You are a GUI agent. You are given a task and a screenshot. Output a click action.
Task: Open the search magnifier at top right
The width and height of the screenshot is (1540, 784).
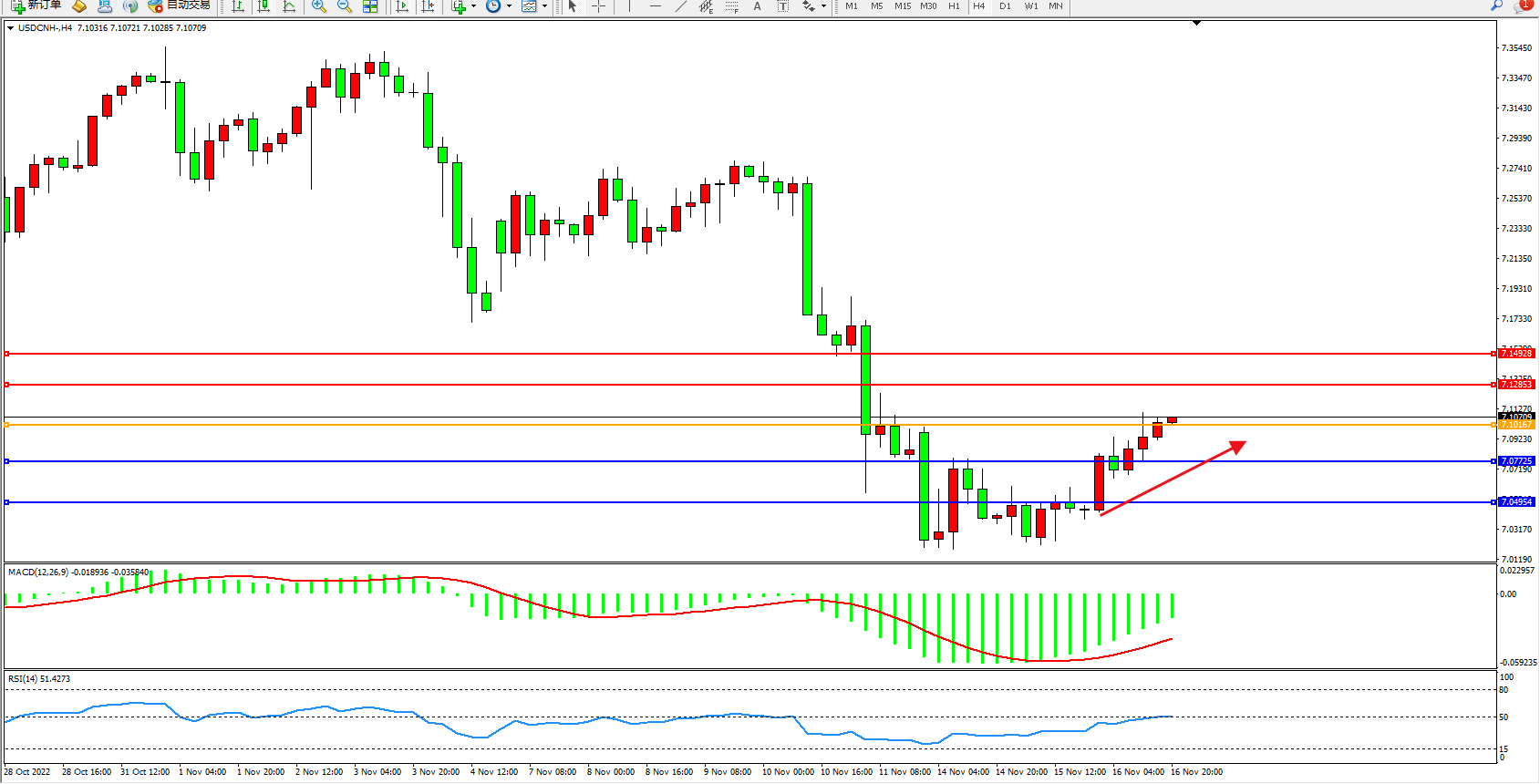coord(1496,6)
